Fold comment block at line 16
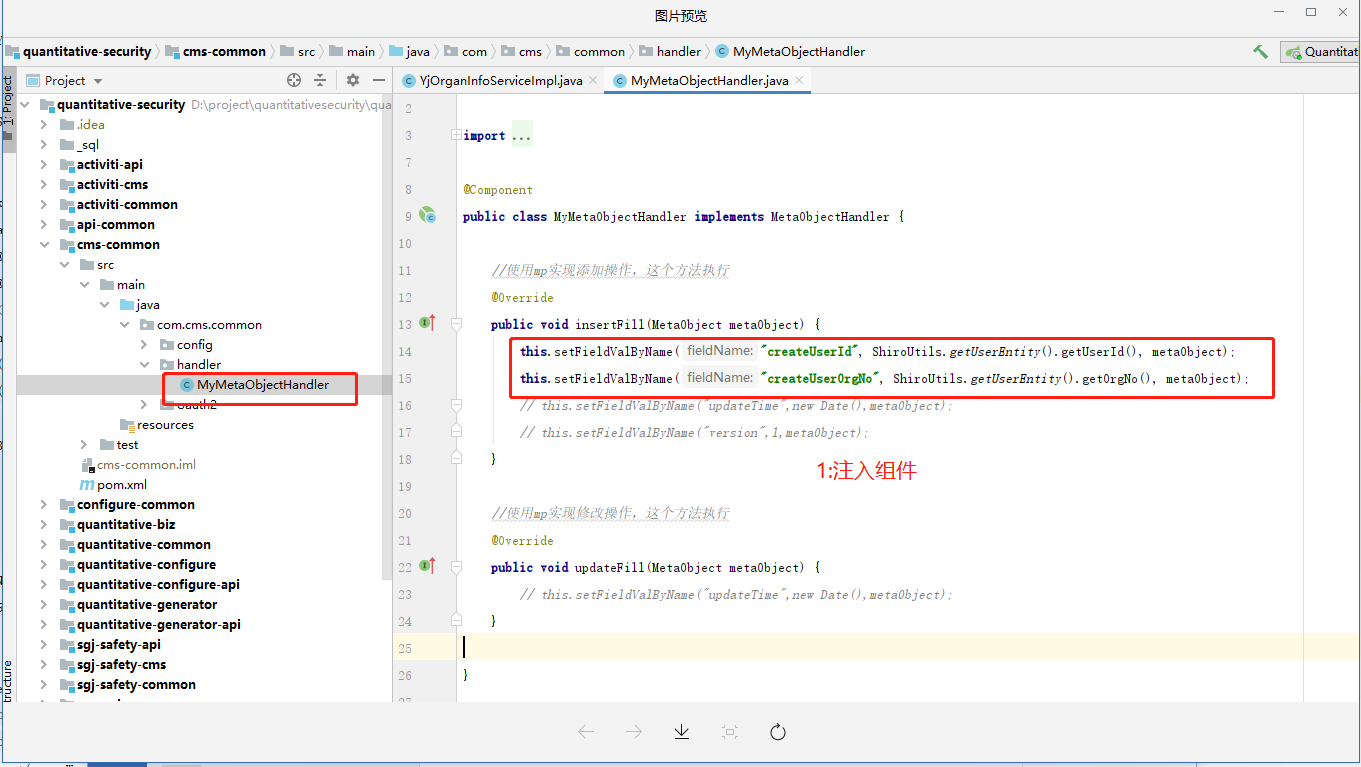The width and height of the screenshot is (1361, 767). (456, 405)
